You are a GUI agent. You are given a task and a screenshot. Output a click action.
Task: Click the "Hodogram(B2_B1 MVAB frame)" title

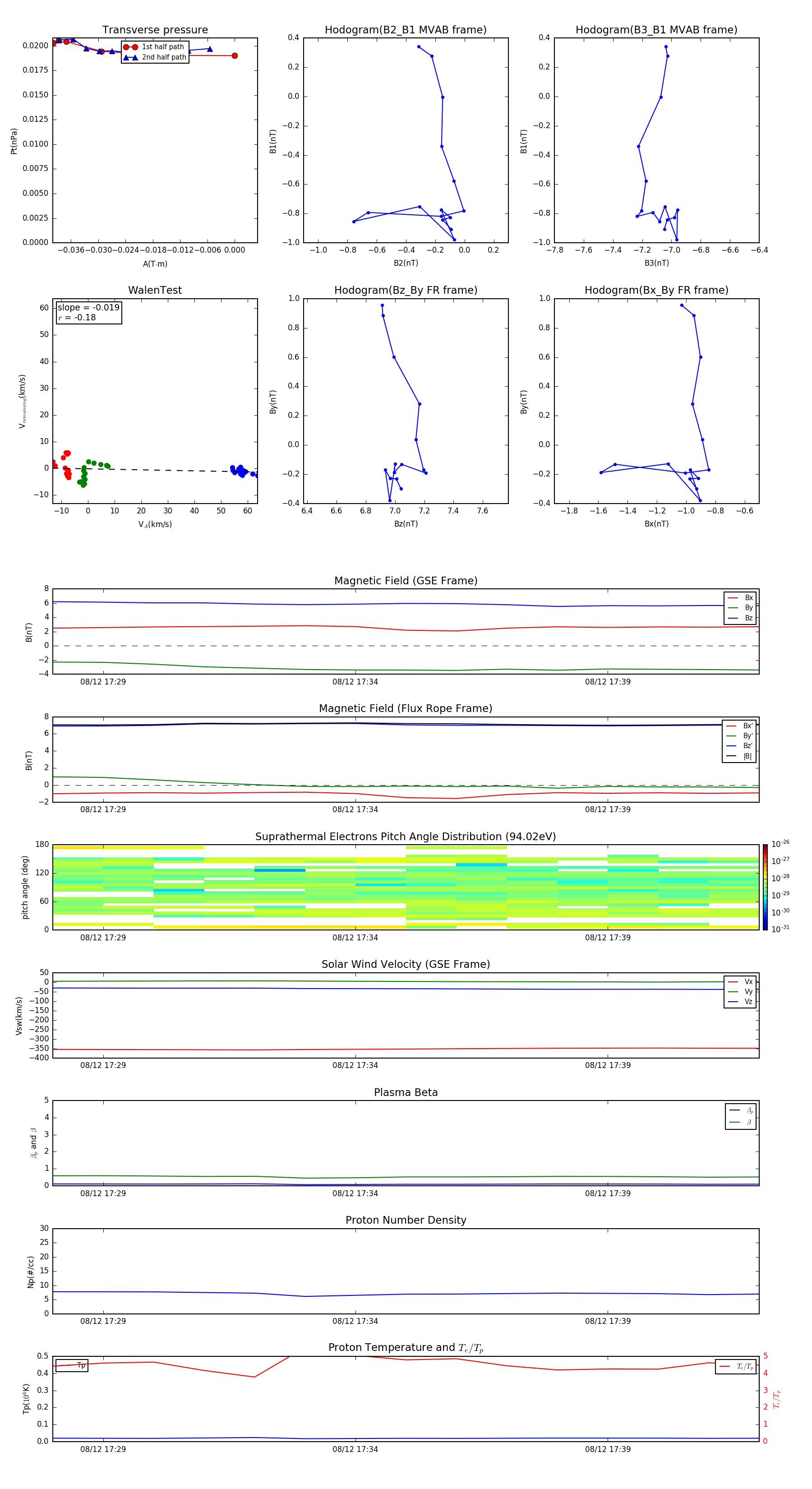pyautogui.click(x=406, y=30)
